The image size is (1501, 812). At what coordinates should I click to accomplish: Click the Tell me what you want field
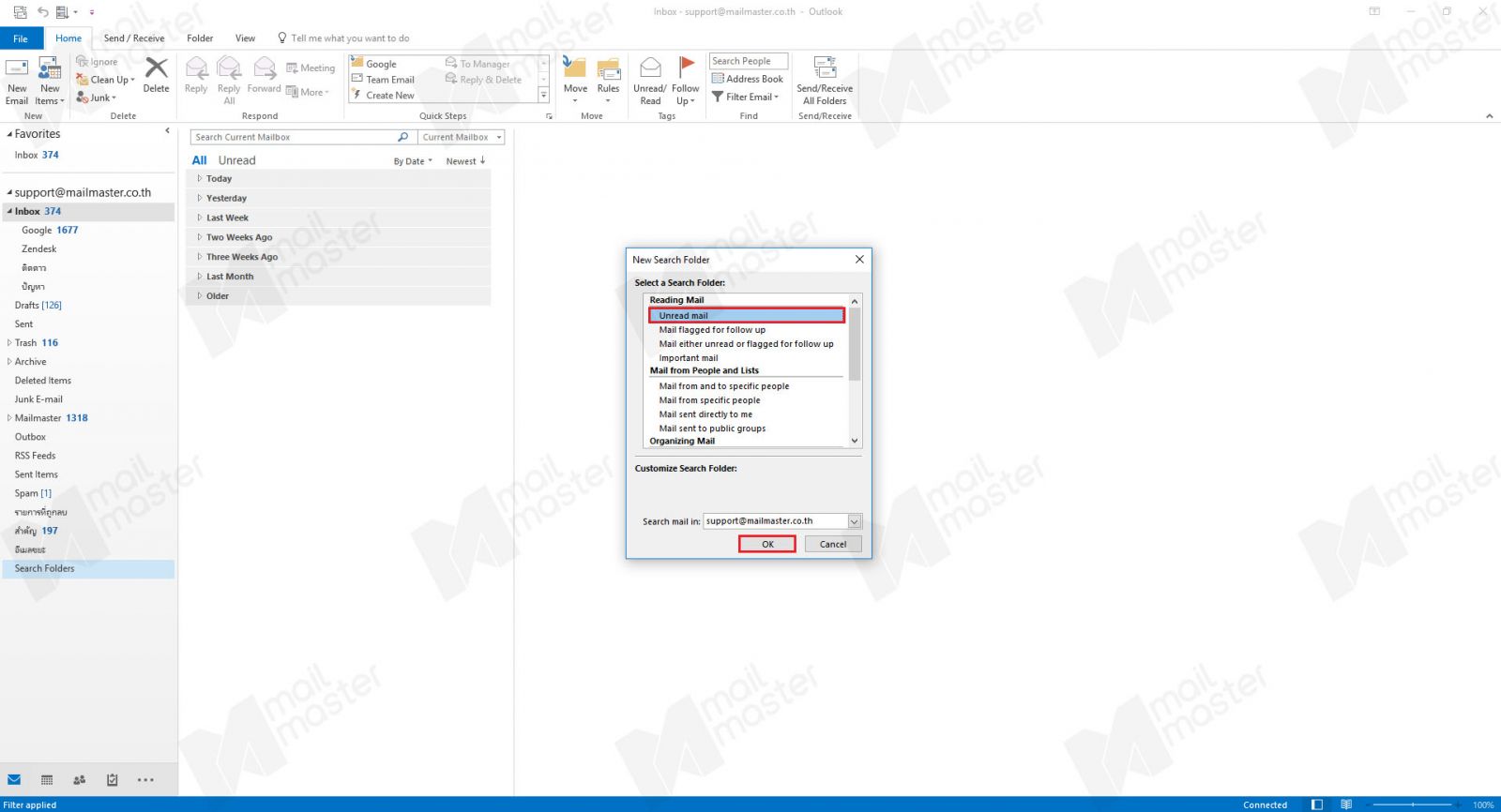coord(350,38)
